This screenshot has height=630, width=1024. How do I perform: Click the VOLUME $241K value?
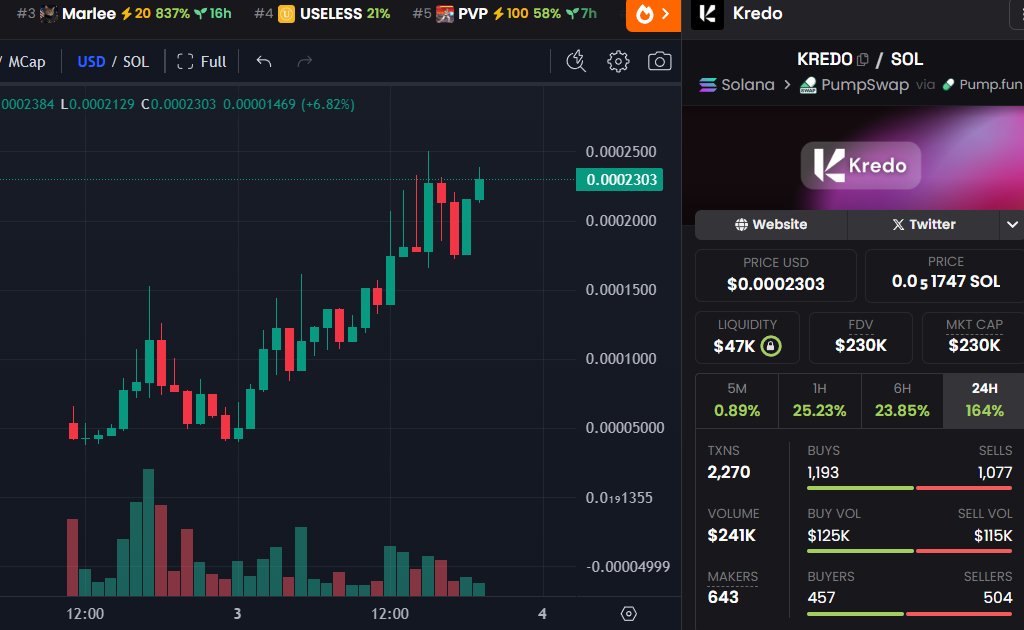point(731,535)
